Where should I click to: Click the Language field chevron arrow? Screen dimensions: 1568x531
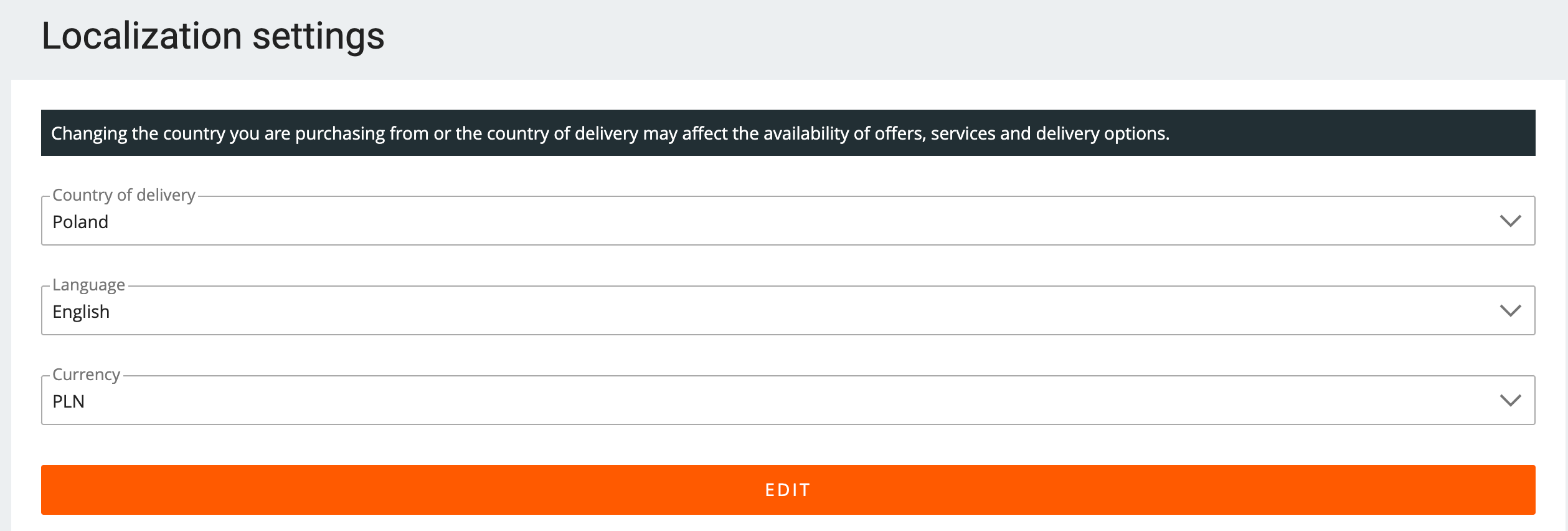pyautogui.click(x=1510, y=311)
